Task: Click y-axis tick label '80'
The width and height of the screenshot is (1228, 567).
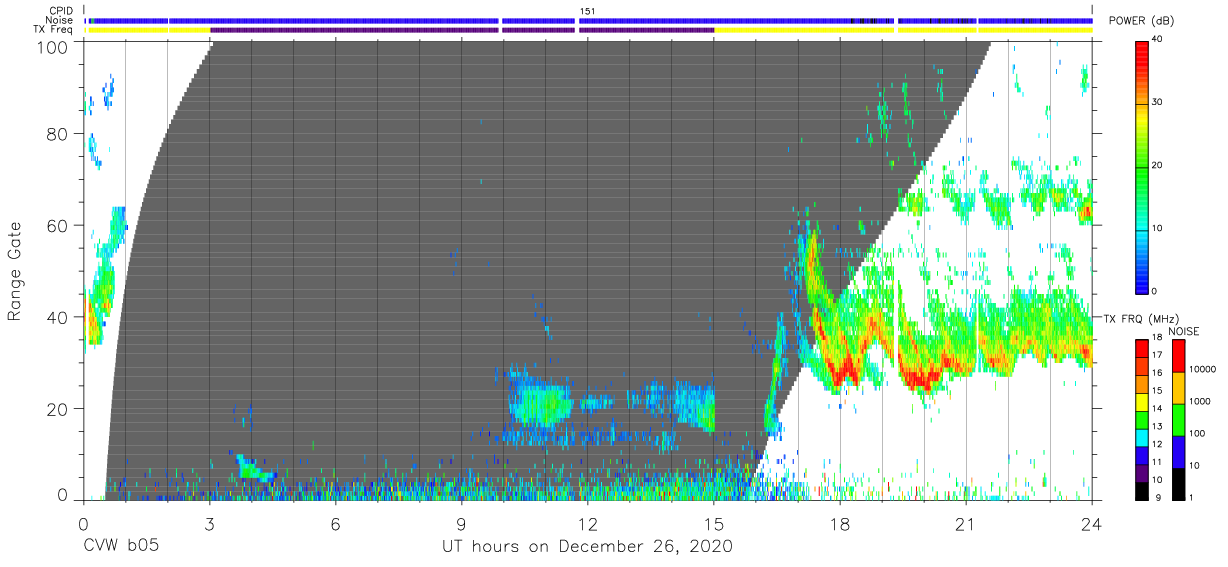Action: point(58,134)
